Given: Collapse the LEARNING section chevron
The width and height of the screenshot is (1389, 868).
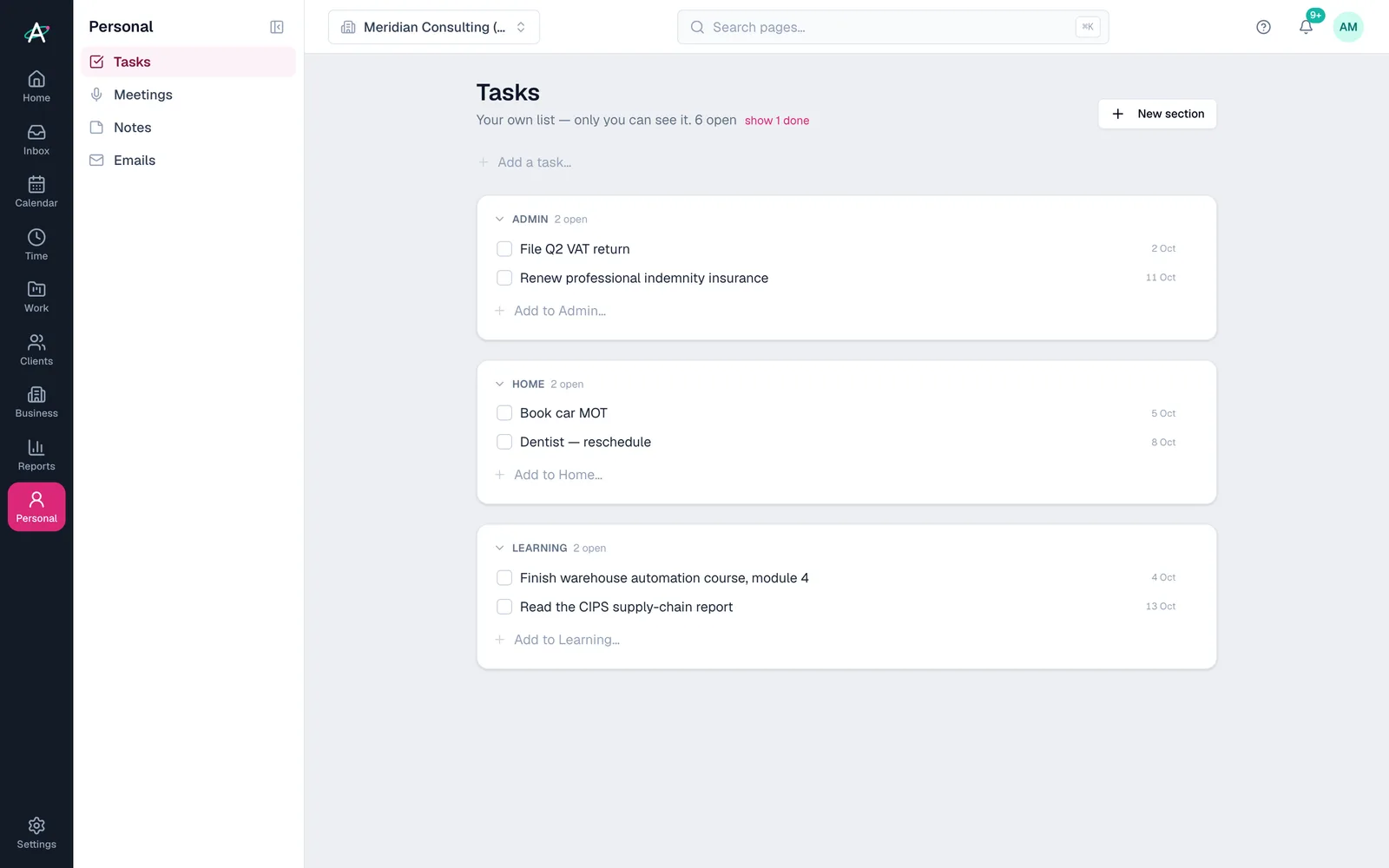Looking at the screenshot, I should click(x=499, y=549).
